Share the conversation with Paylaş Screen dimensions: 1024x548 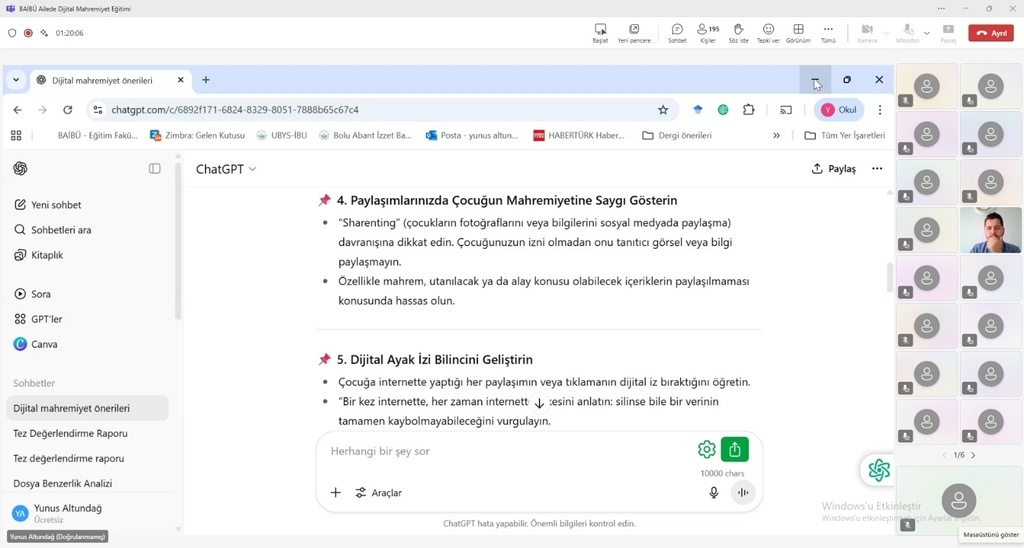click(833, 169)
